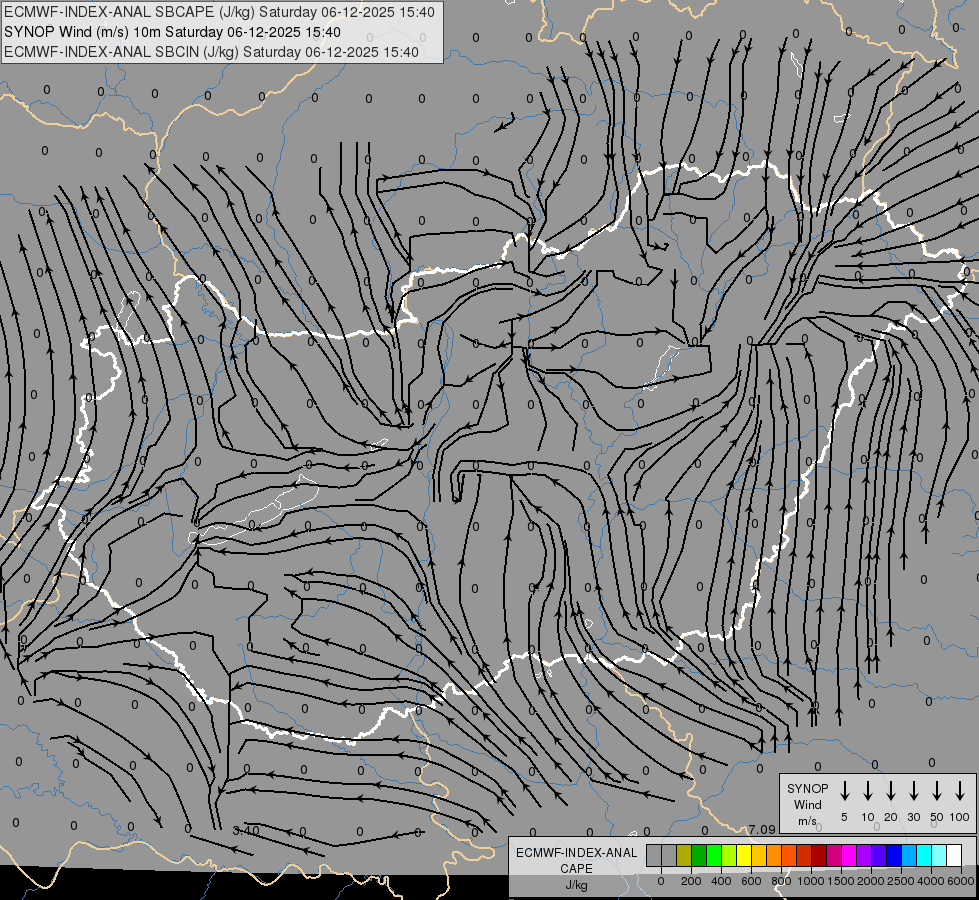Click the 100 m/s wind arrow in legend

(960, 791)
